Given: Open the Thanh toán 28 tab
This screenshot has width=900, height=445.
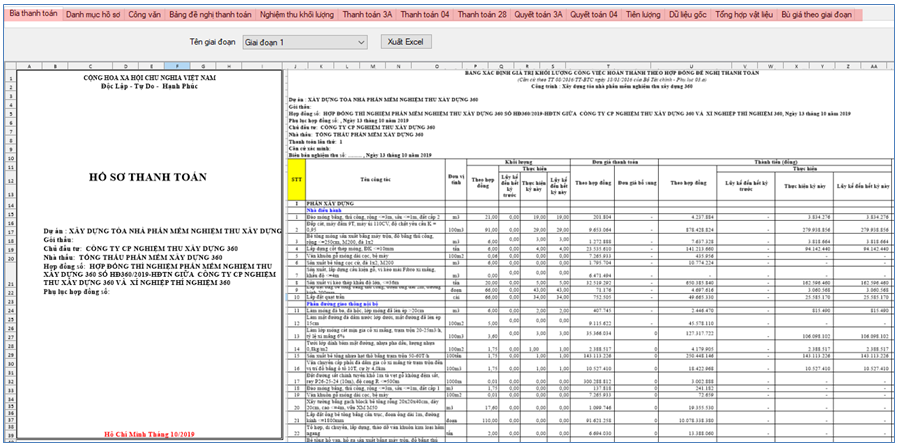Looking at the screenshot, I should 482,15.
